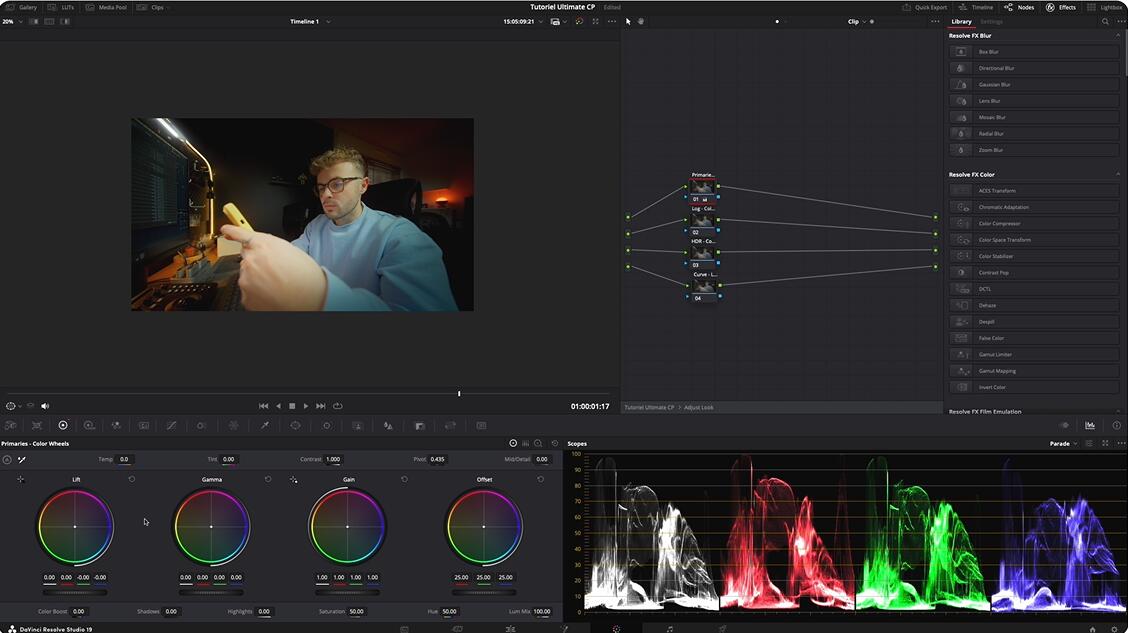This screenshot has width=1128, height=633.
Task: Open the Gallery panel
Action: [x=21, y=7]
